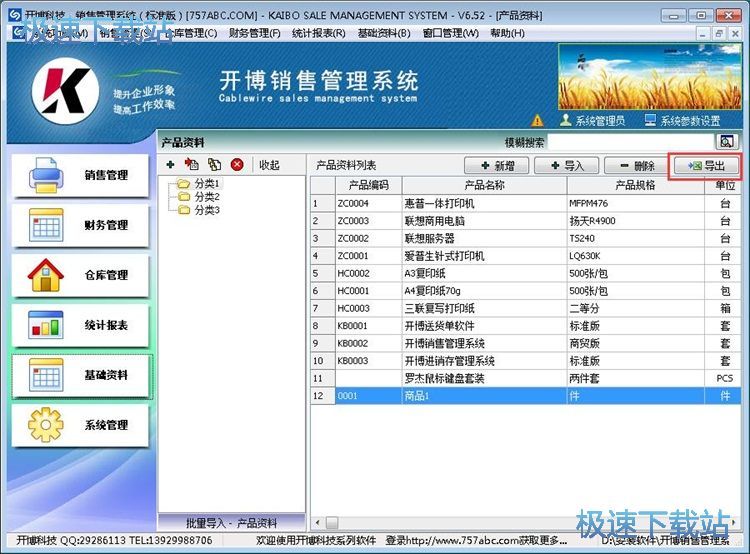Screen dimensions: 750x554
Task: Open 系统管理员 user entry
Action: (x=593, y=120)
